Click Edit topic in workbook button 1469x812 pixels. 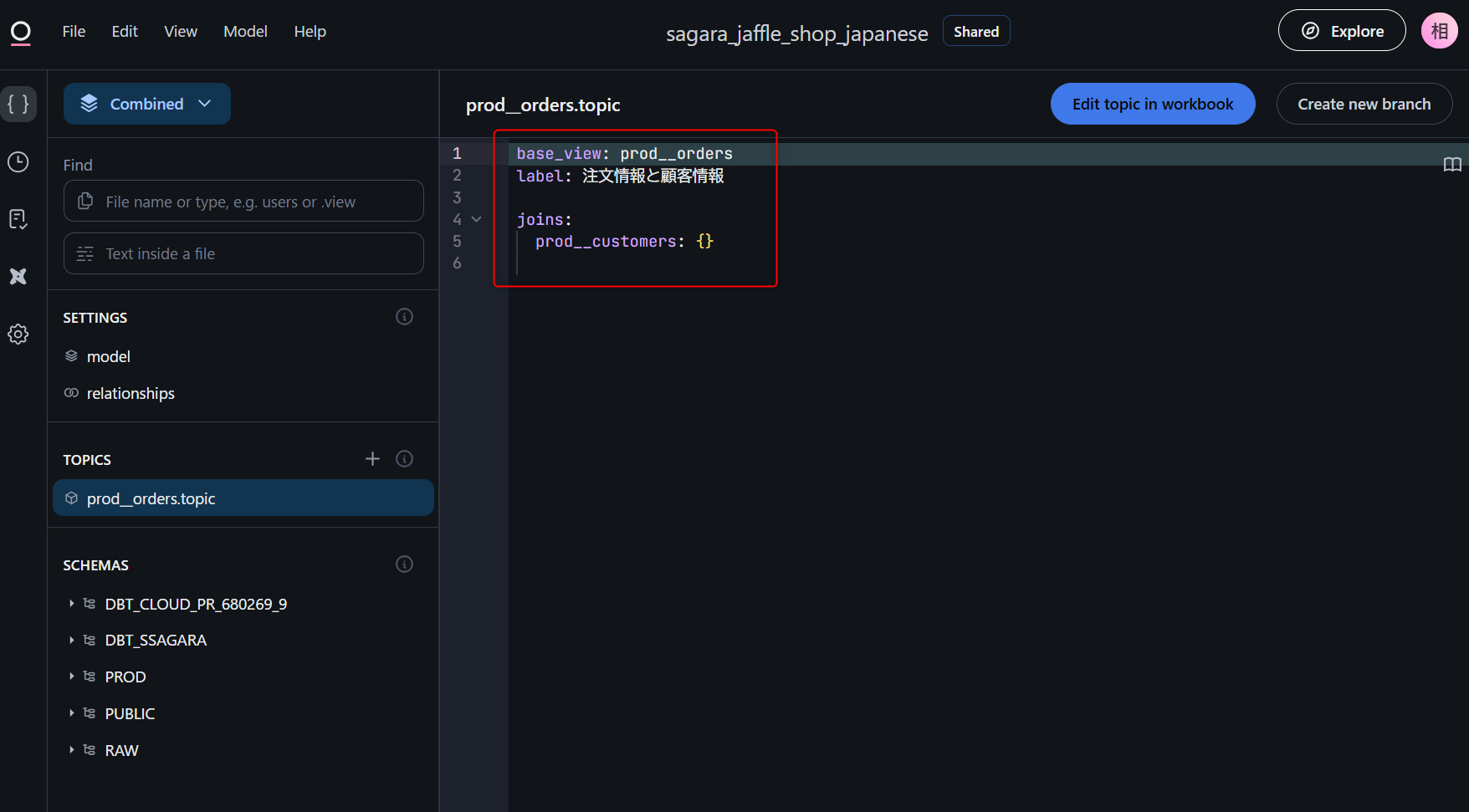(x=1152, y=104)
